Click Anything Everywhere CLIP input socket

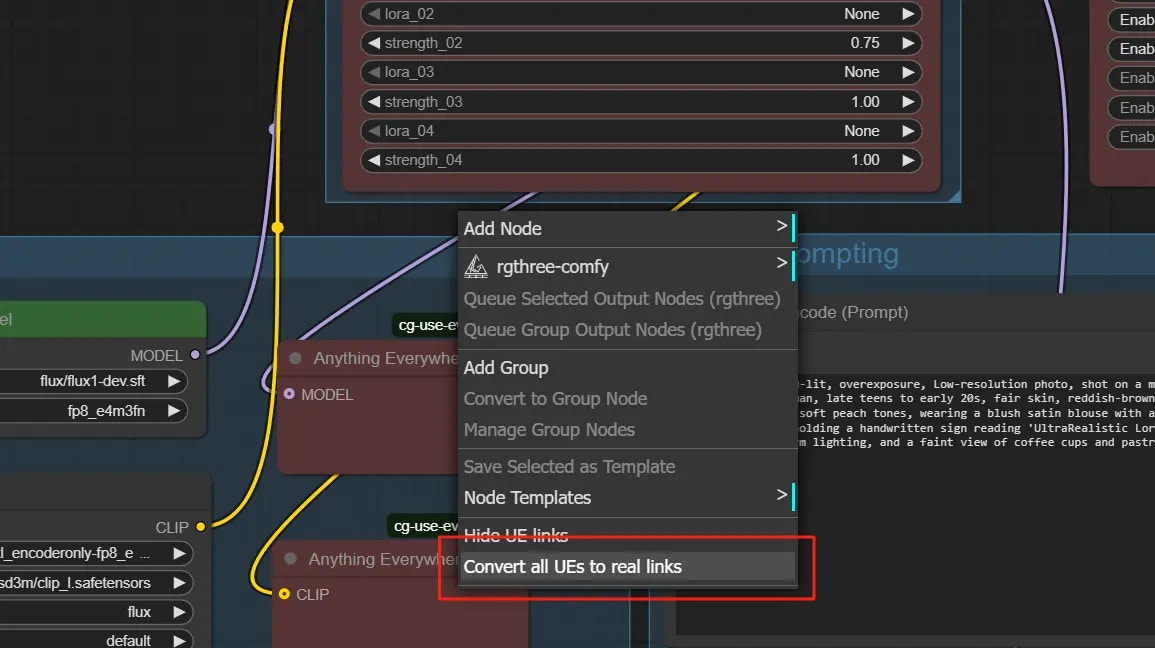pos(284,594)
